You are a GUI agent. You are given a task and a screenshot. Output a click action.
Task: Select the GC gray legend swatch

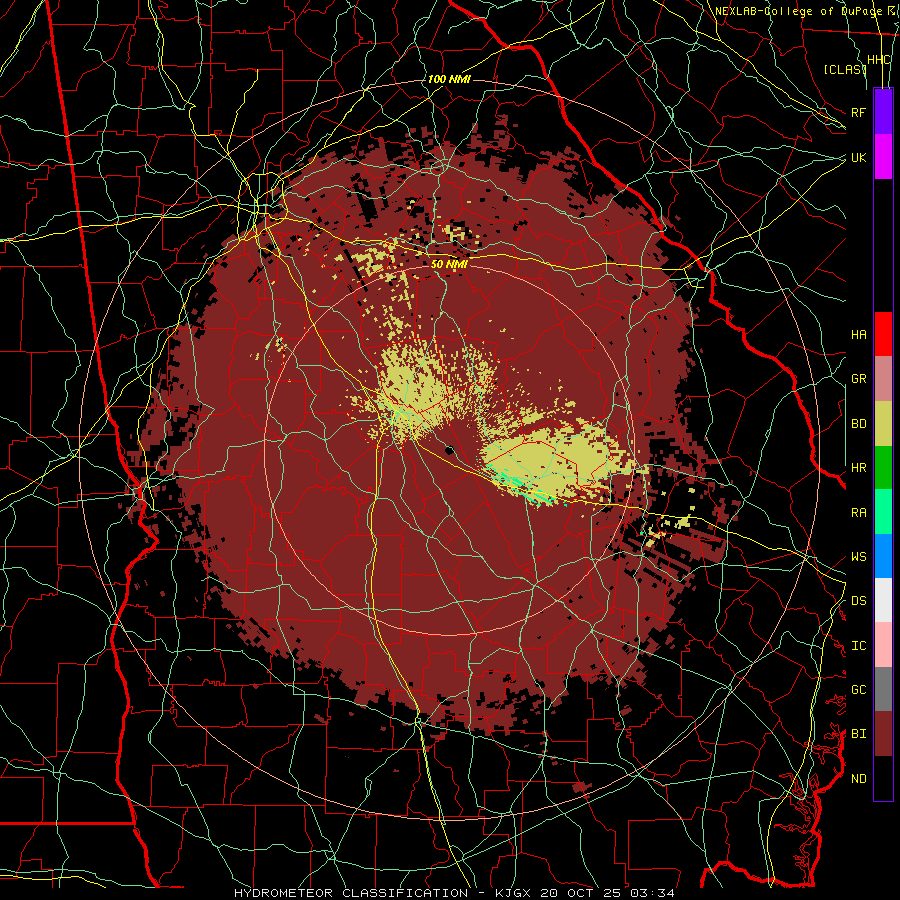pos(883,689)
